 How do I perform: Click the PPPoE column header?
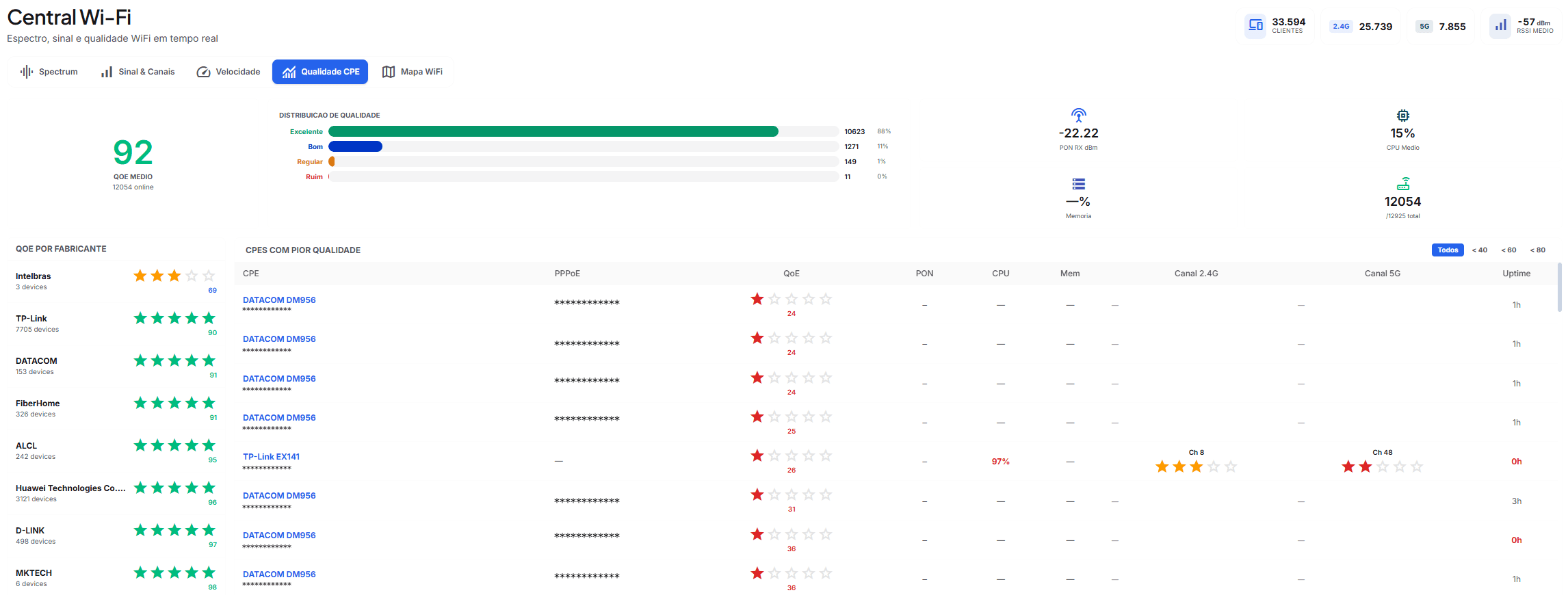(x=567, y=274)
